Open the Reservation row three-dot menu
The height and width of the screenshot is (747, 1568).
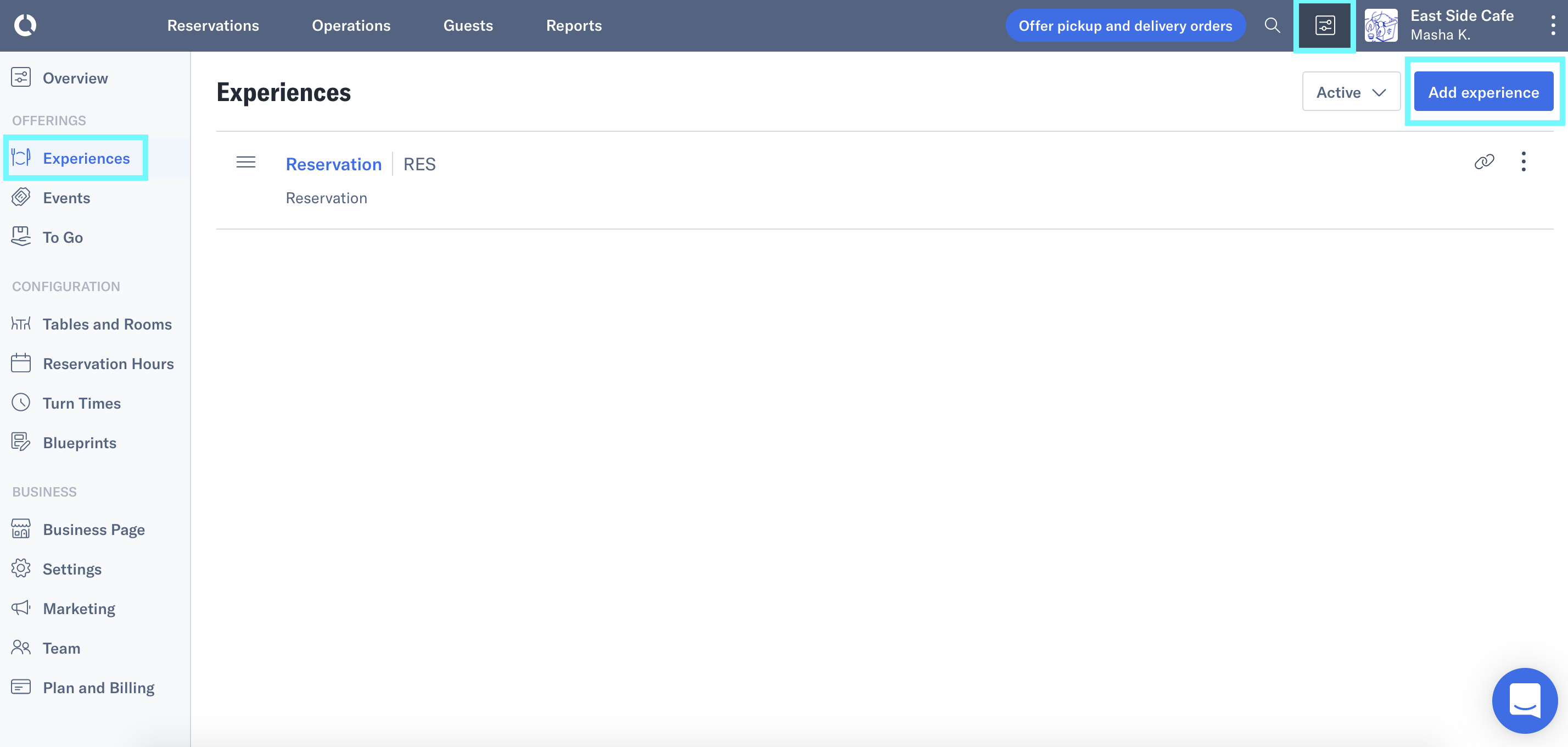1523,162
